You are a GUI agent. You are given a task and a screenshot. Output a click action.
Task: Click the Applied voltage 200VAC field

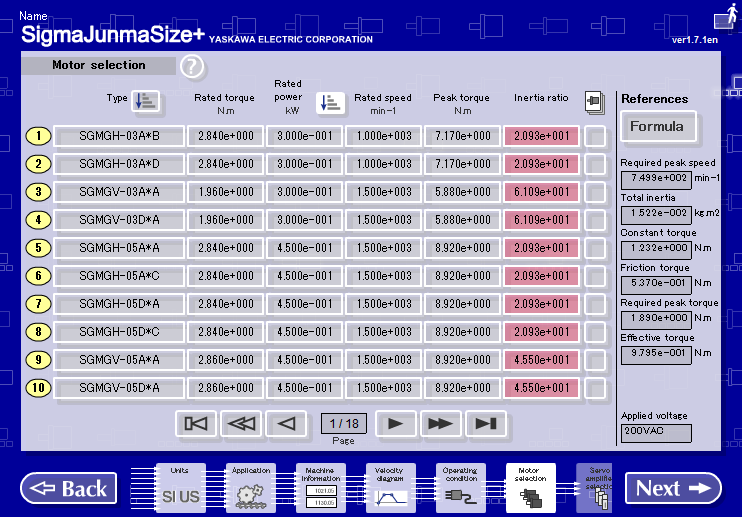coord(656,433)
